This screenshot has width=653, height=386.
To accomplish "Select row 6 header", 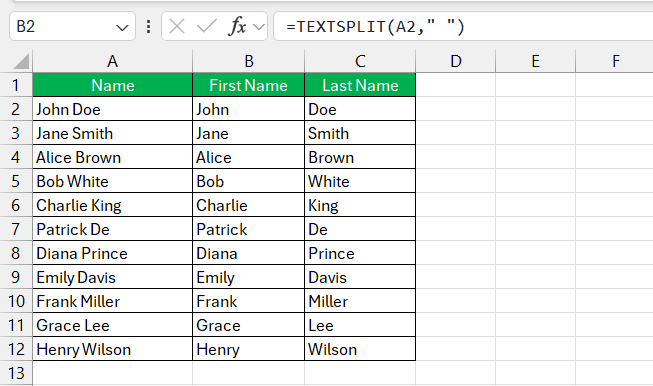I will pyautogui.click(x=16, y=205).
